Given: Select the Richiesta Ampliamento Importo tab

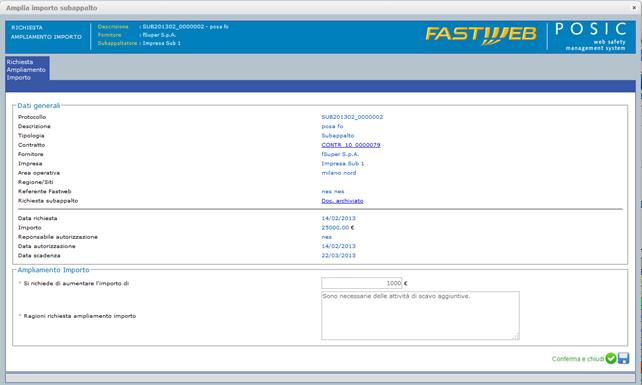Looking at the screenshot, I should pyautogui.click(x=27, y=69).
